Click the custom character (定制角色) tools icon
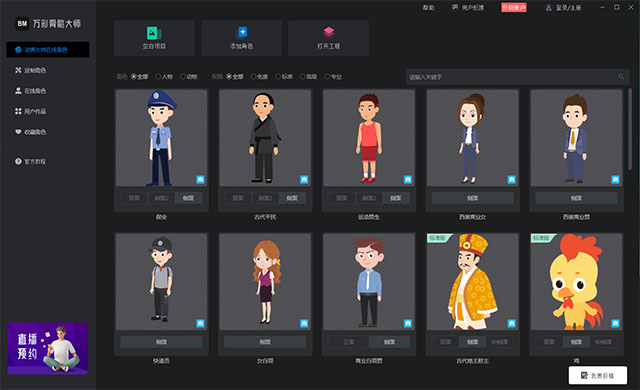This screenshot has width=640, height=390. [x=18, y=70]
